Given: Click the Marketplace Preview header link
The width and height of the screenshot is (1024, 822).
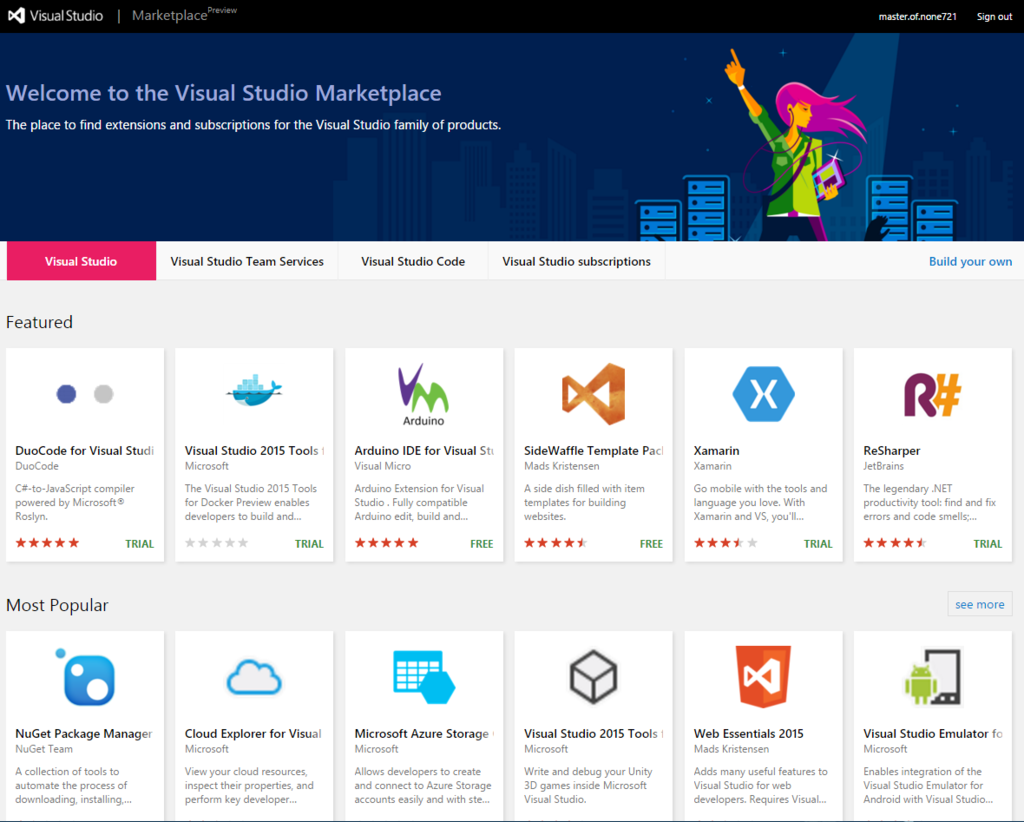Looking at the screenshot, I should point(184,14).
